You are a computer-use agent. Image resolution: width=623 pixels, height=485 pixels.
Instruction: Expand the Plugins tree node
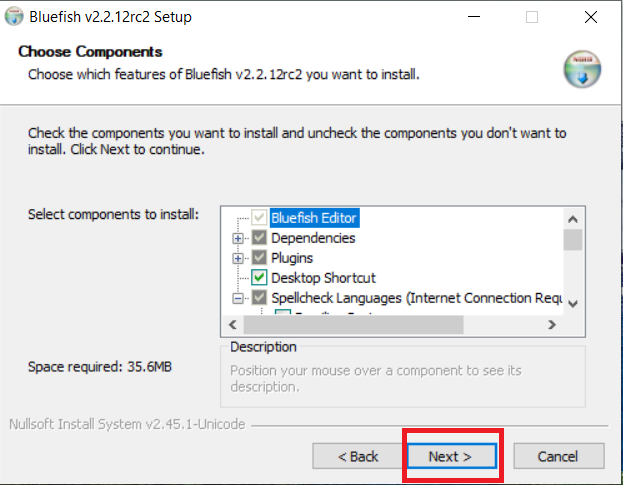coord(238,258)
